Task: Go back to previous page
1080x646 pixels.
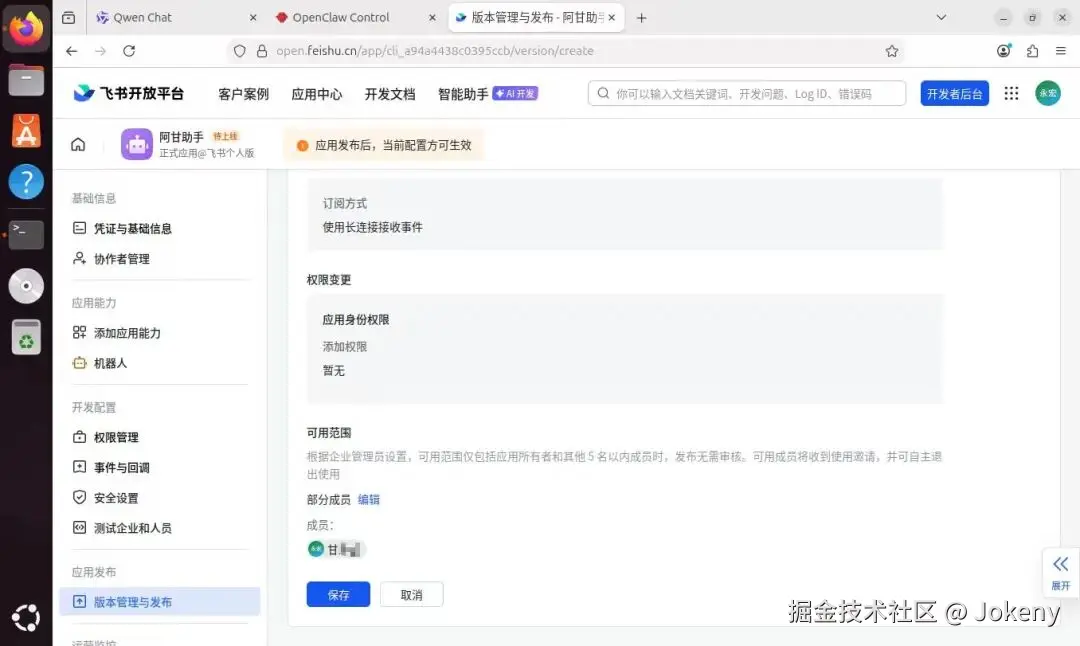Action: [72, 51]
